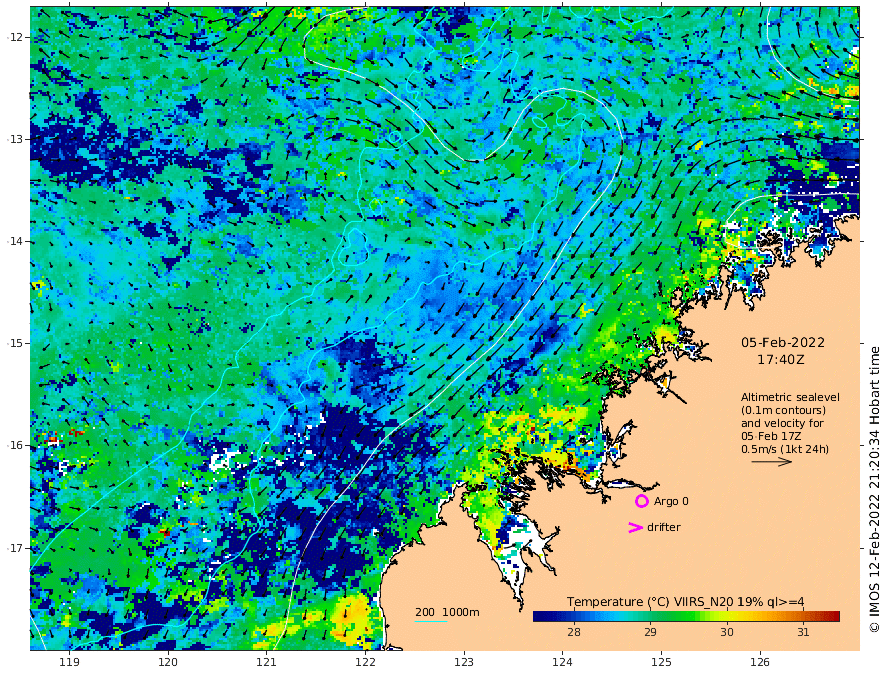Click the 'drifter' legend label

[x=664, y=527]
